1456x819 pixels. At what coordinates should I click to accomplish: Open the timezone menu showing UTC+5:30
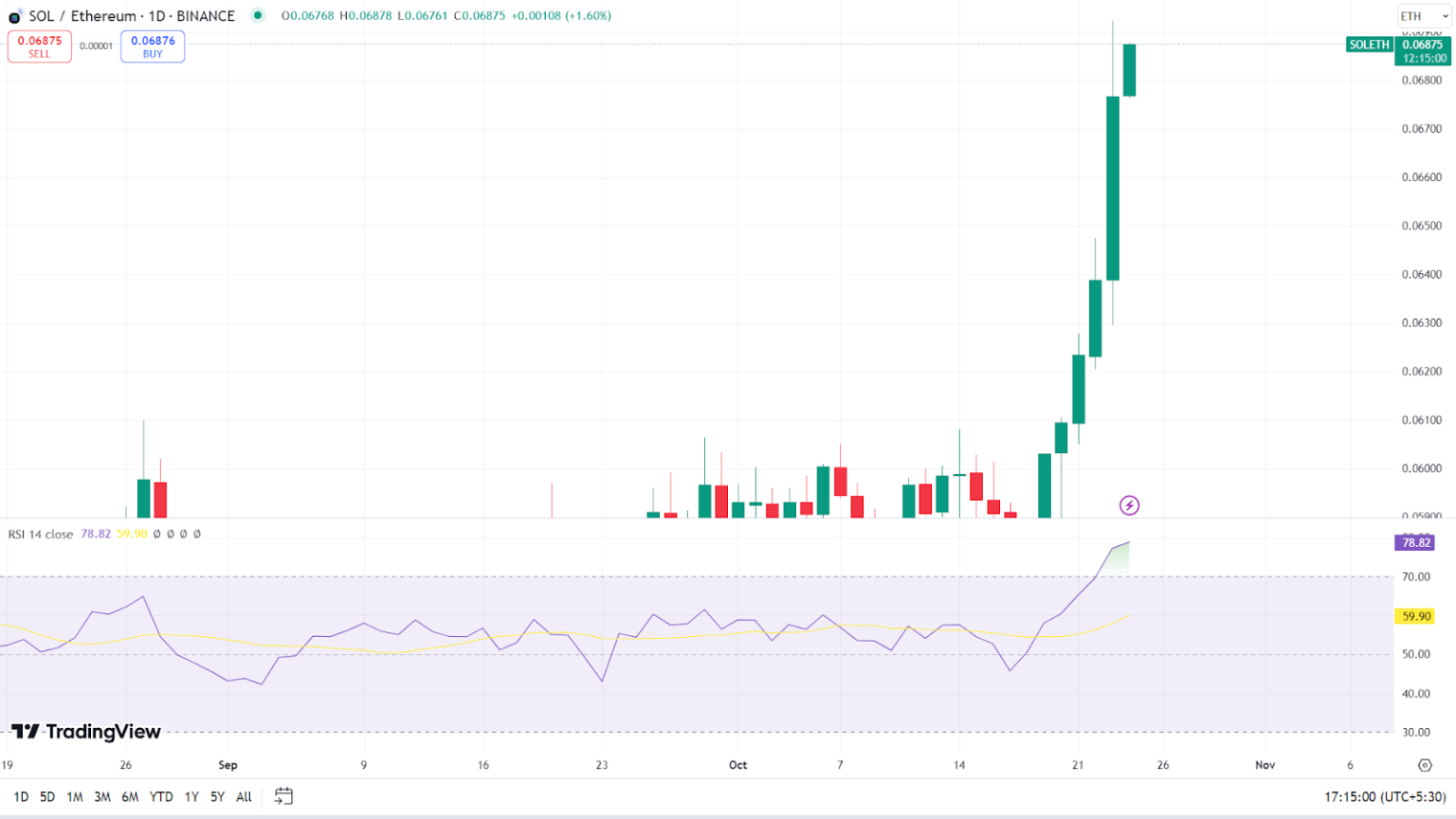click(1385, 797)
